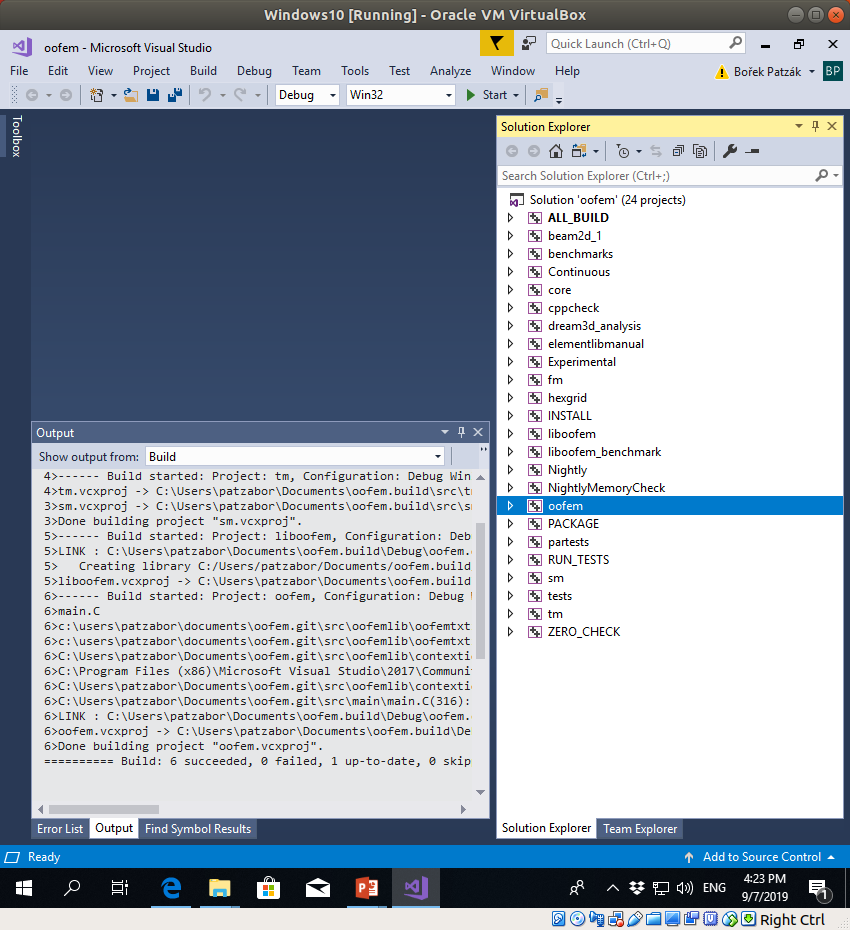
Task: Toggle auto-hide pin on Solution Explorer
Action: [x=815, y=126]
